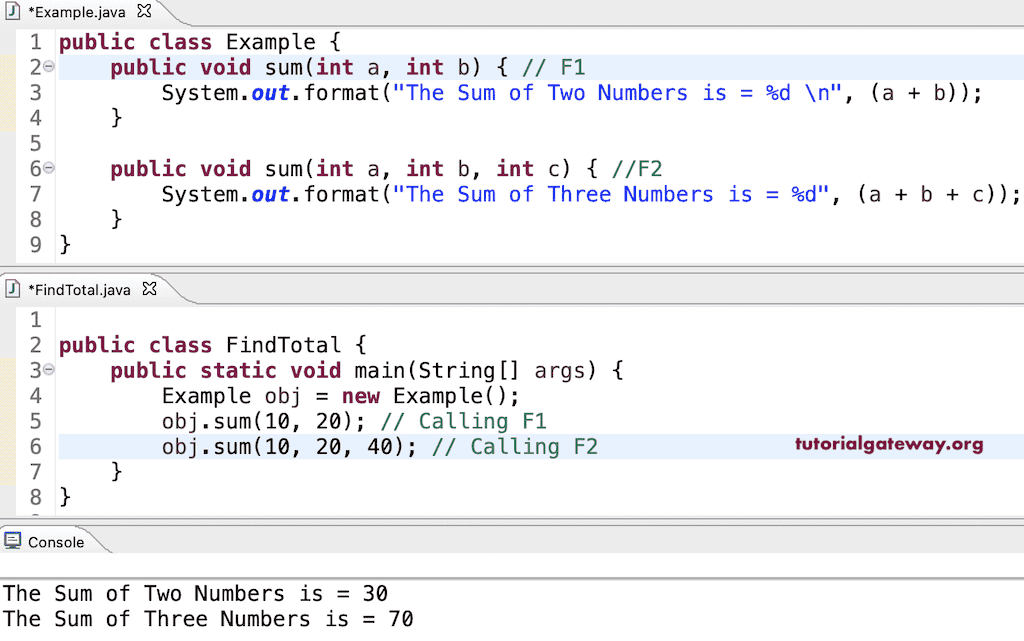Click the Console panel icon
This screenshot has width=1024, height=641.
[12, 541]
